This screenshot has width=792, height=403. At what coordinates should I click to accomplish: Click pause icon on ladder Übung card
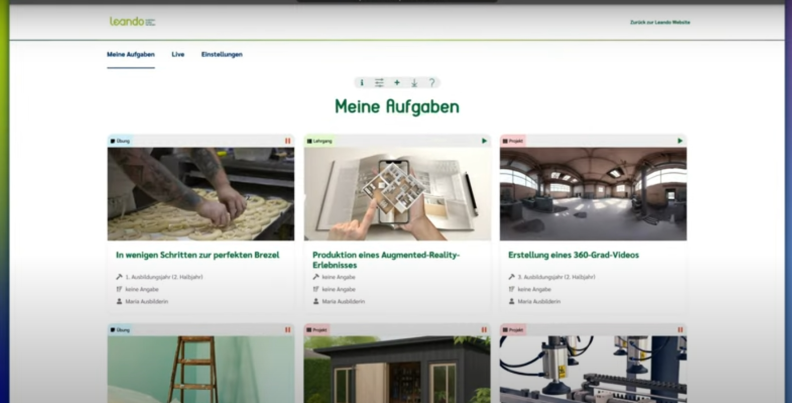[287, 330]
